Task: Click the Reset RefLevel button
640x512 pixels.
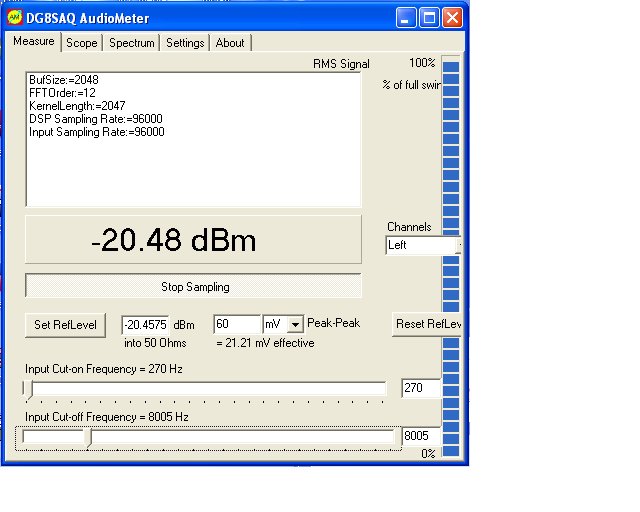Action: coord(428,325)
